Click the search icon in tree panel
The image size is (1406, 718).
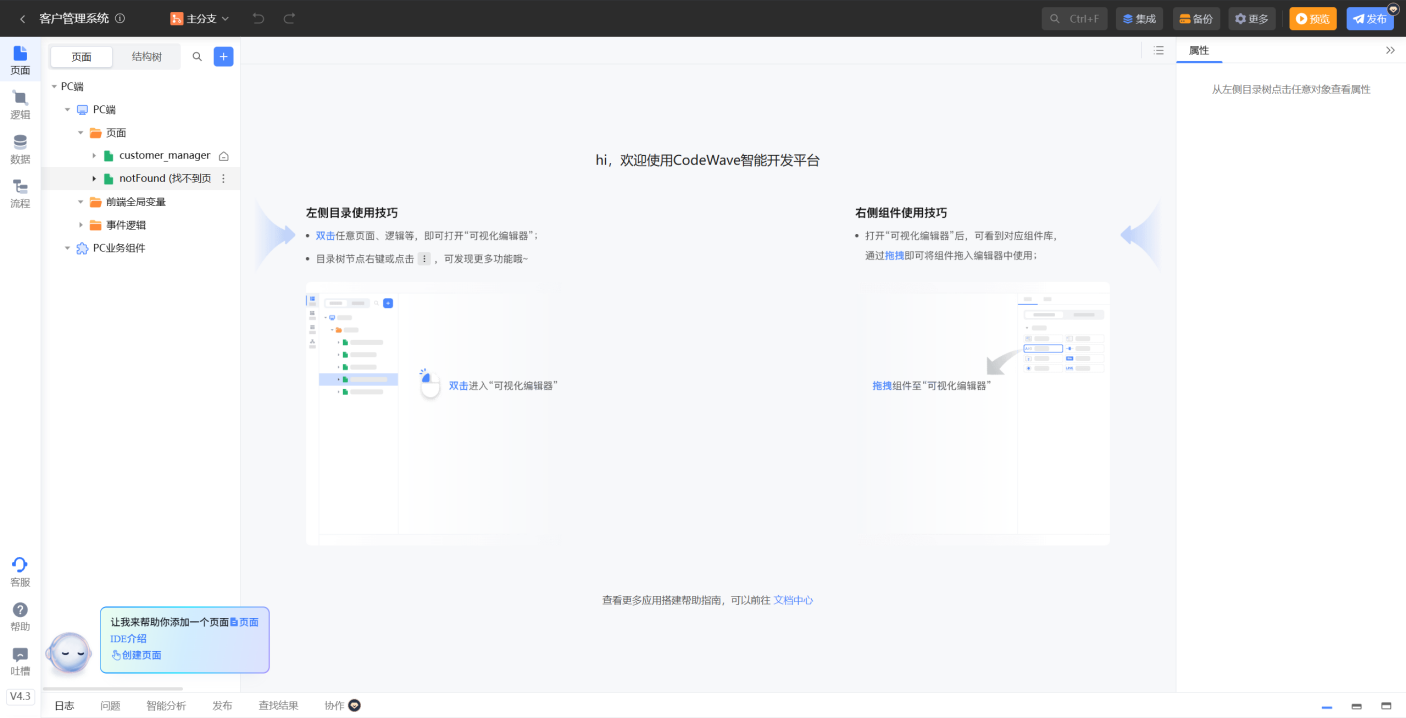pyautogui.click(x=197, y=57)
